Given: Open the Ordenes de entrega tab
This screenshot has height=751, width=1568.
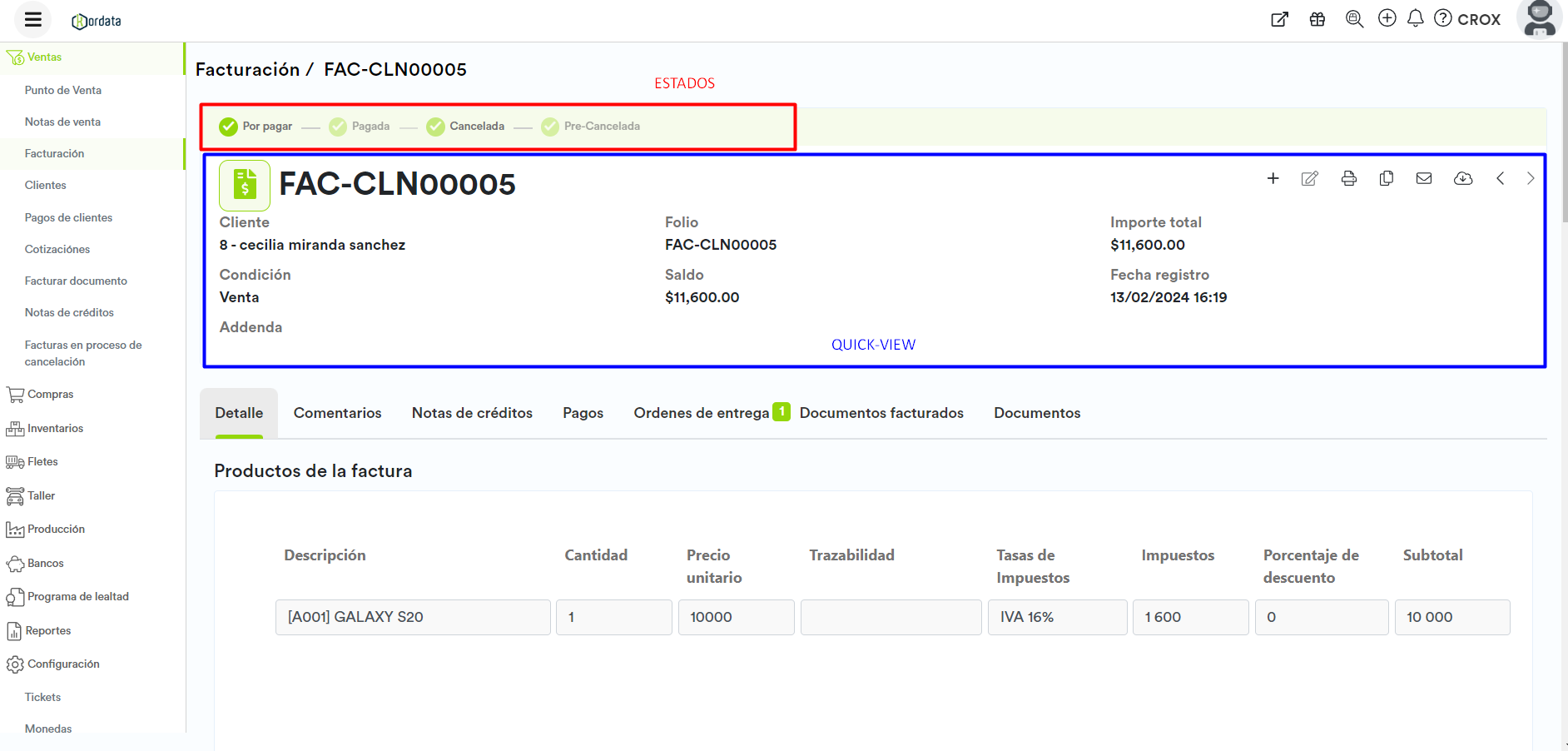Looking at the screenshot, I should [702, 413].
